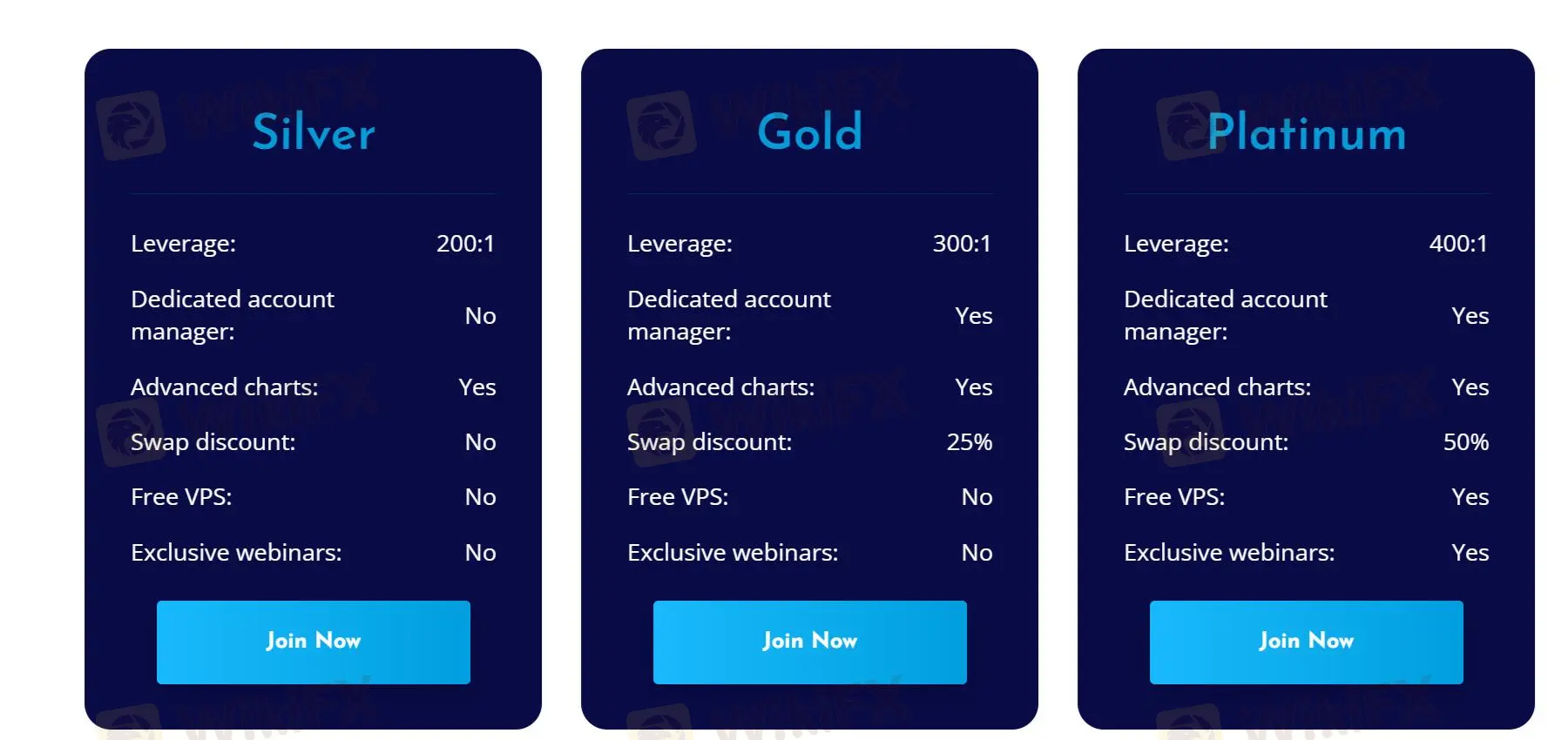
Task: Select the Silver plan title
Action: [314, 132]
